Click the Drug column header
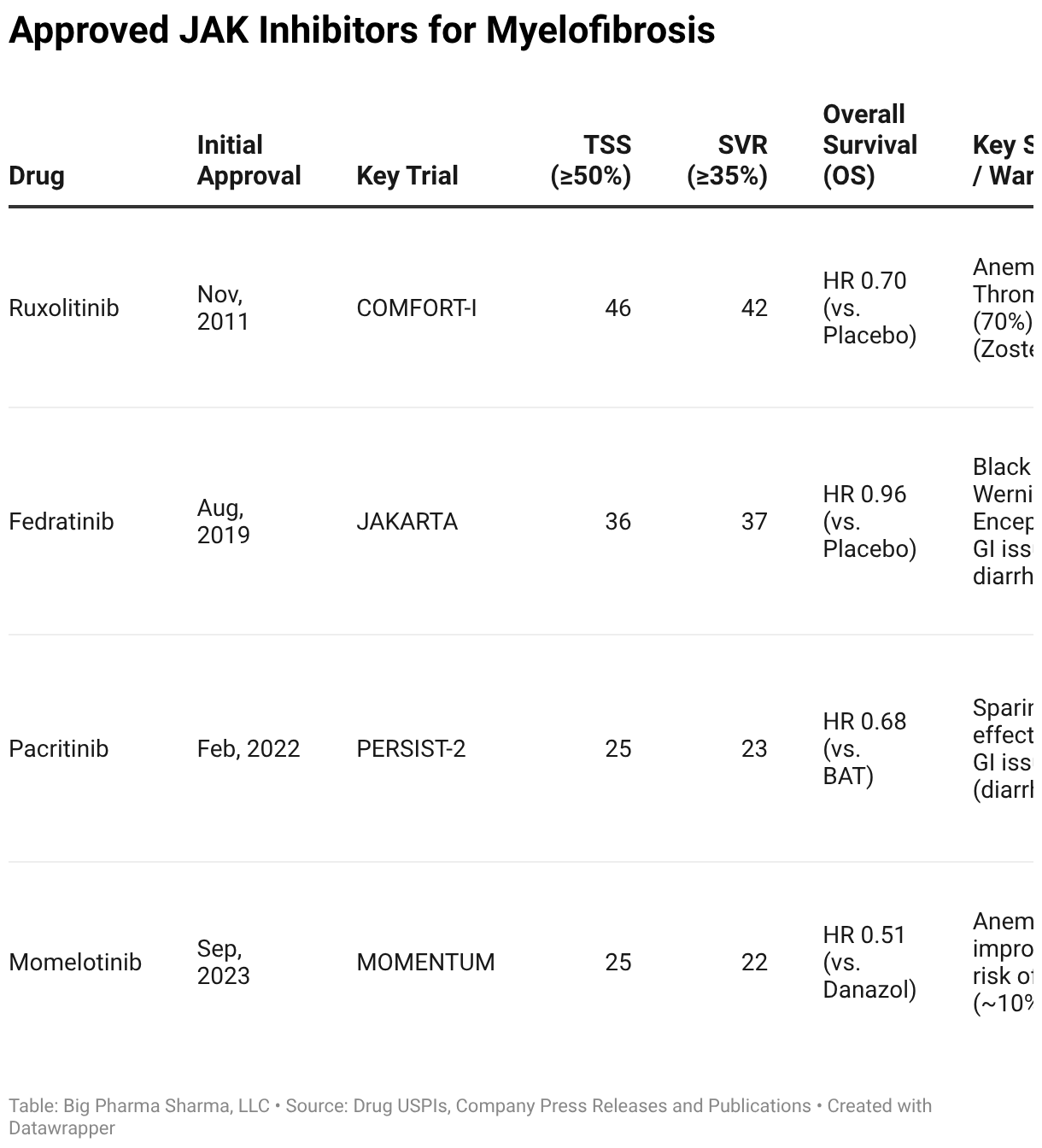The height and width of the screenshot is (1148, 1042). 37,176
